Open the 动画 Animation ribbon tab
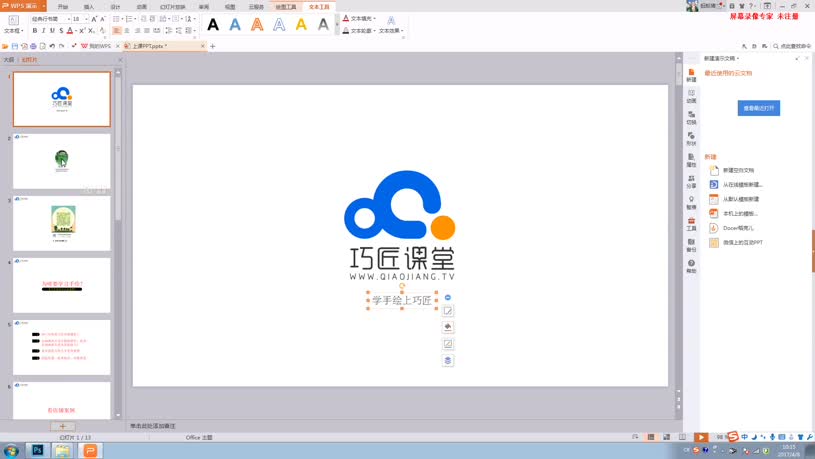The height and width of the screenshot is (459, 815). point(141,7)
